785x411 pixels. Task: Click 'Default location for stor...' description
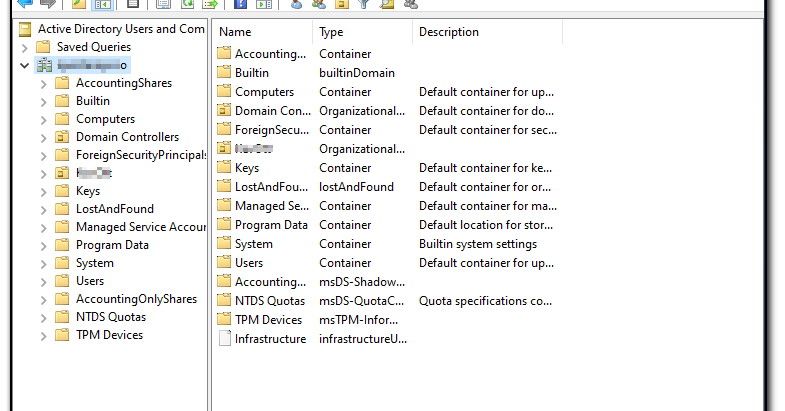click(x=486, y=225)
